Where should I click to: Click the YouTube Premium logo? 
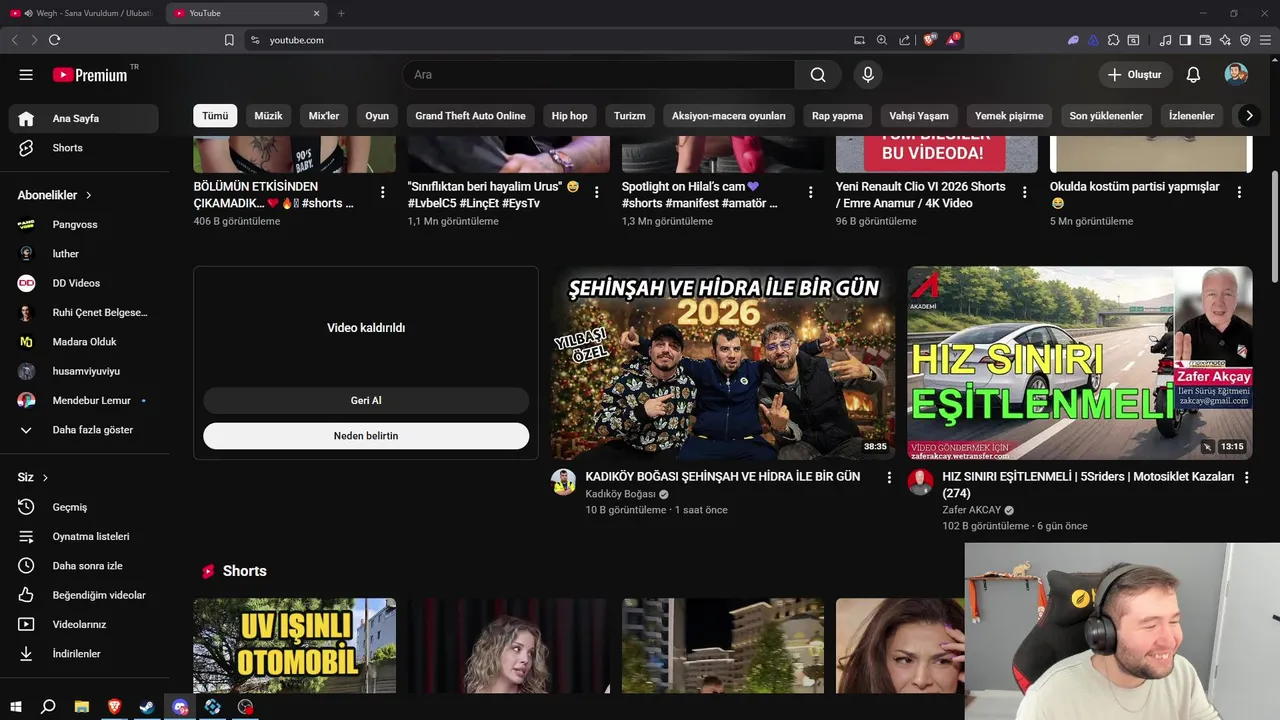tap(91, 75)
